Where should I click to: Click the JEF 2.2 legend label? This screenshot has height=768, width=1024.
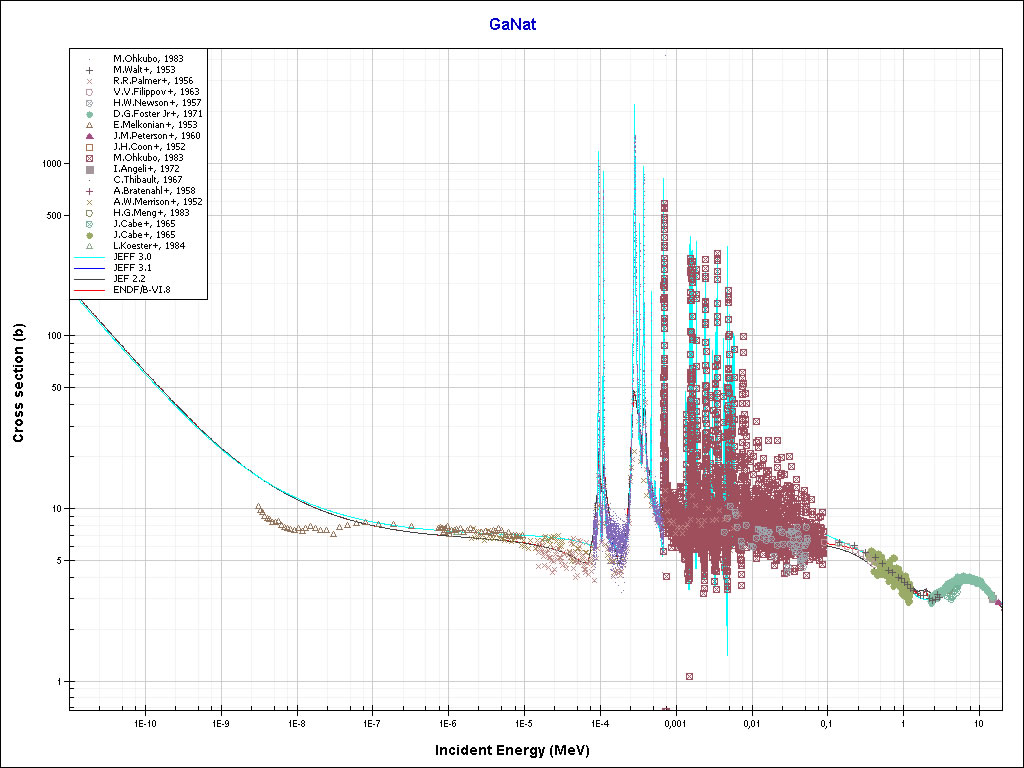[x=131, y=279]
